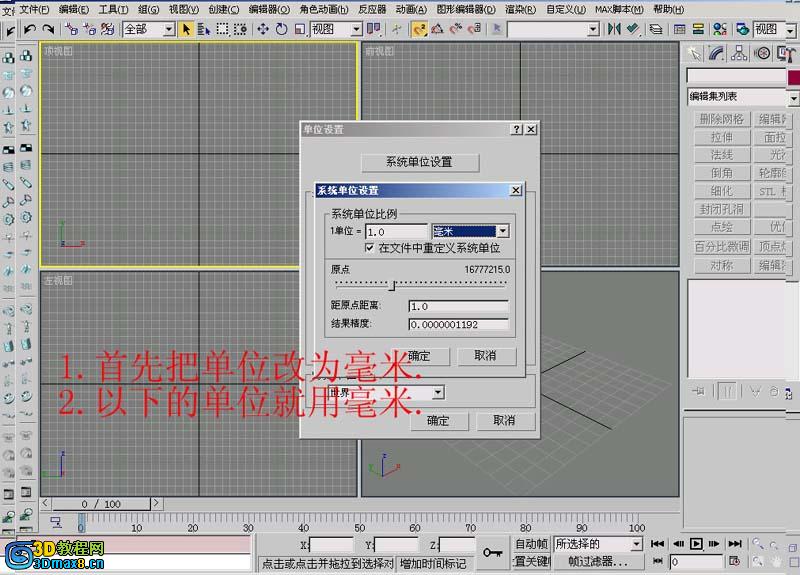Open the 创建(C) menu
800x575 pixels.
[x=223, y=9]
